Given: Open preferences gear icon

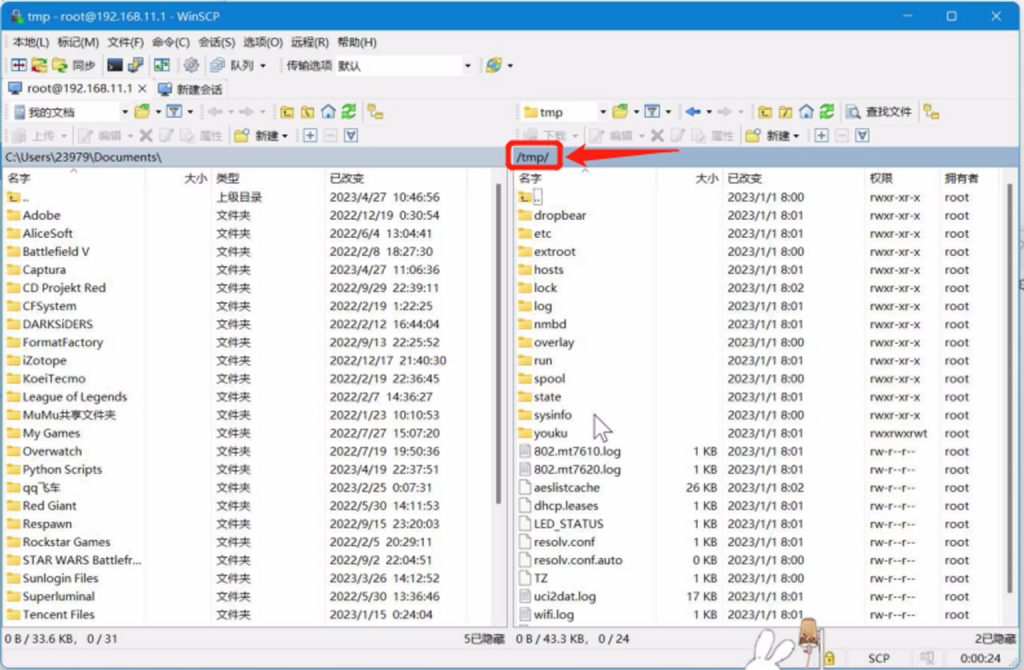Looking at the screenshot, I should pos(191,65).
